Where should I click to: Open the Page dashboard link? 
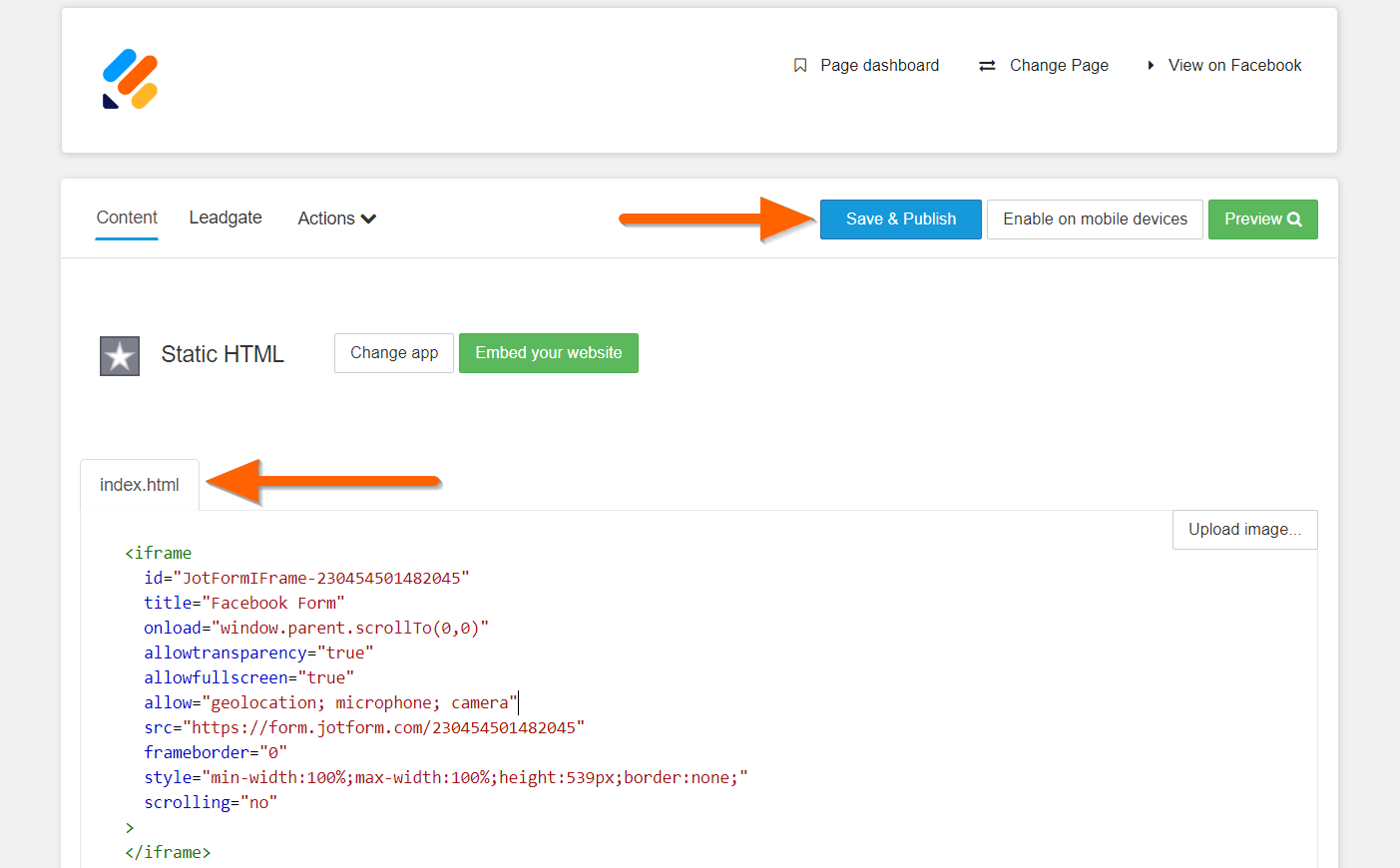[879, 66]
